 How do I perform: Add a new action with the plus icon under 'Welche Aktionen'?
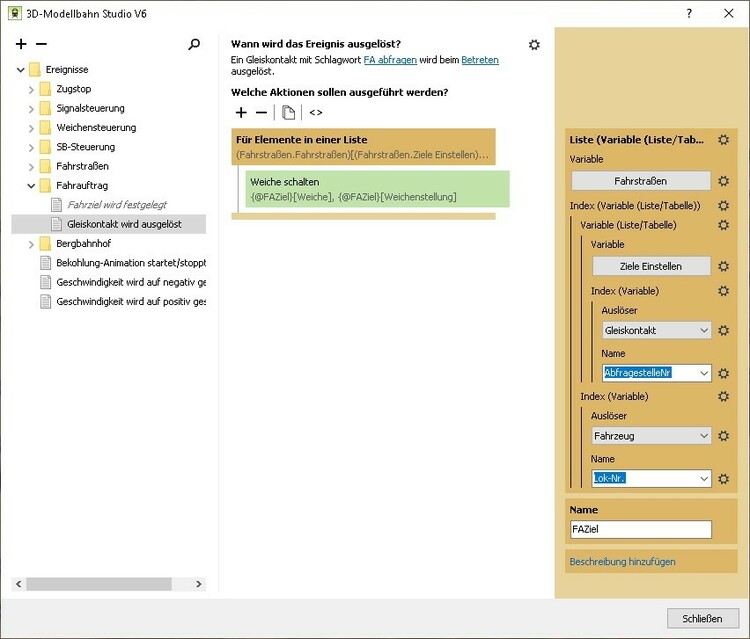click(241, 113)
